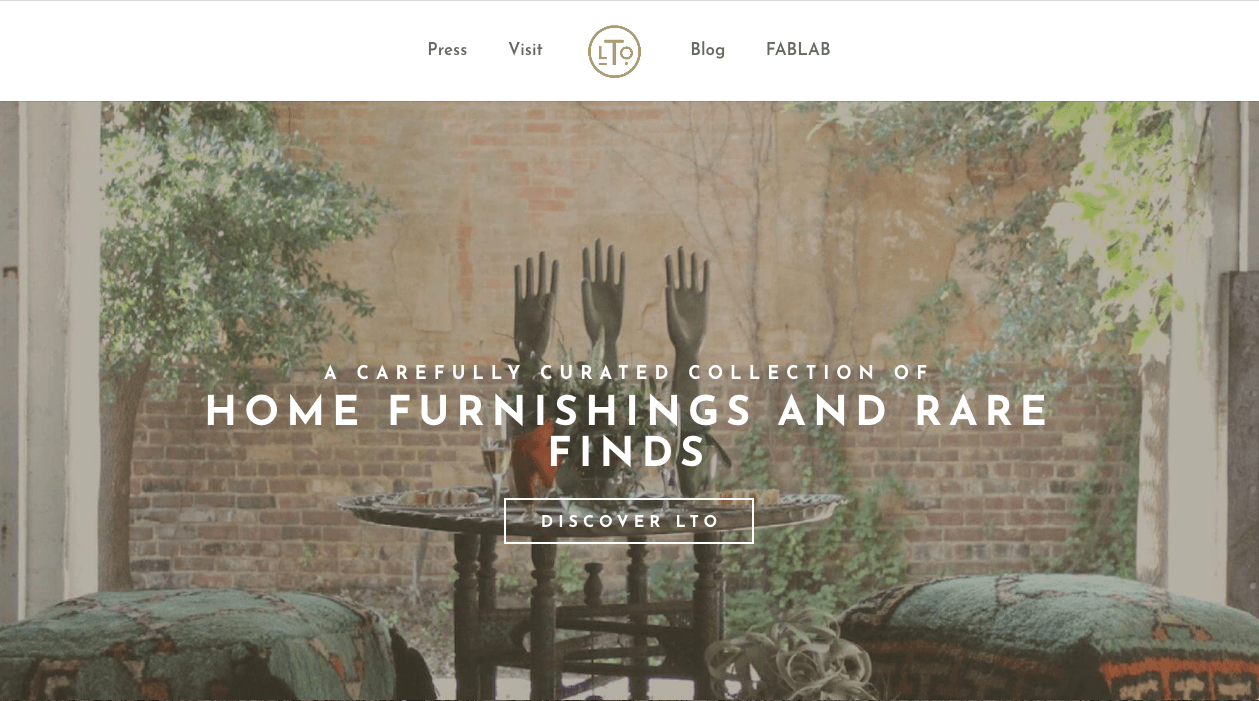Select the Carefully Curated Collection subheading text
The image size is (1259, 701).
(x=629, y=373)
